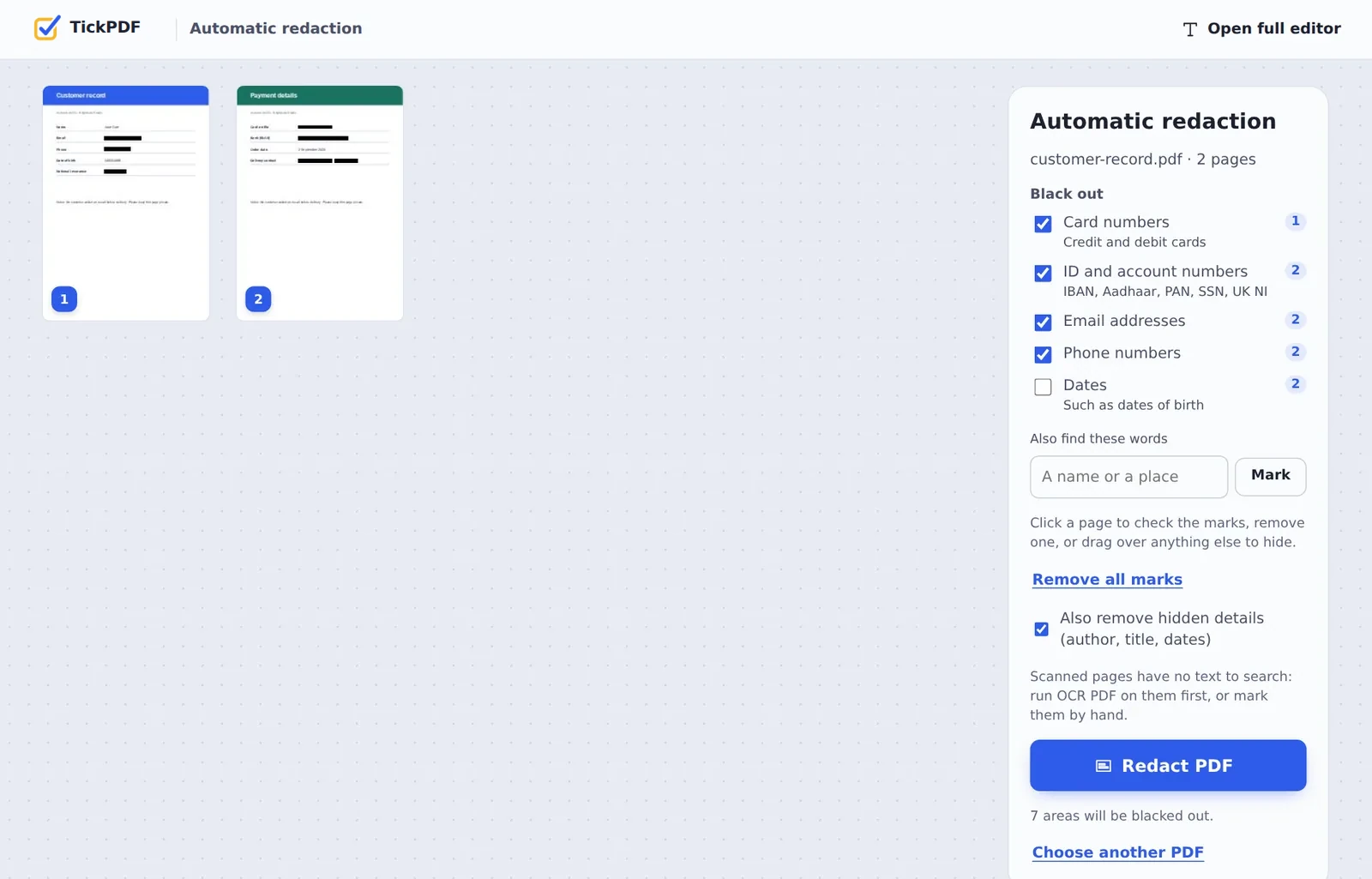Click 'IBAN, Aadhaar, PAN, SSN, UK NI' text
The height and width of the screenshot is (879, 1372).
tap(1164, 292)
